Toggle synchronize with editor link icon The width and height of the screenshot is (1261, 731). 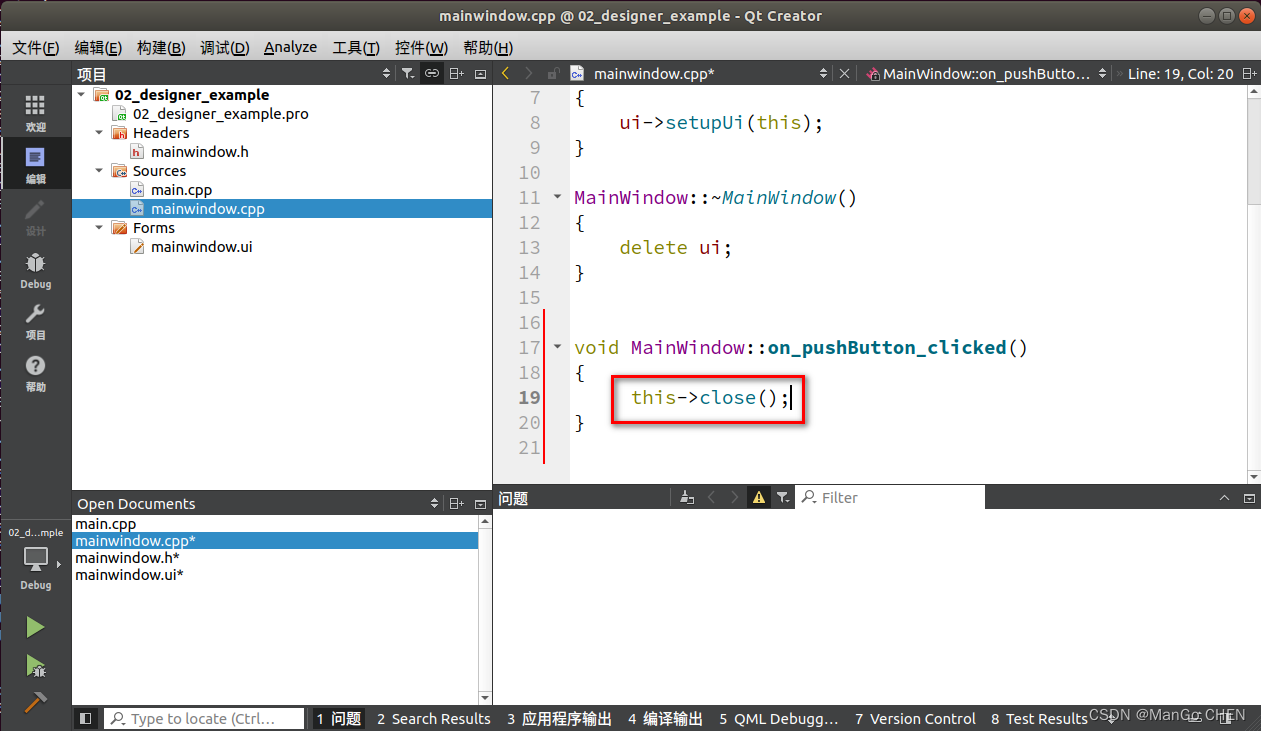(x=432, y=73)
